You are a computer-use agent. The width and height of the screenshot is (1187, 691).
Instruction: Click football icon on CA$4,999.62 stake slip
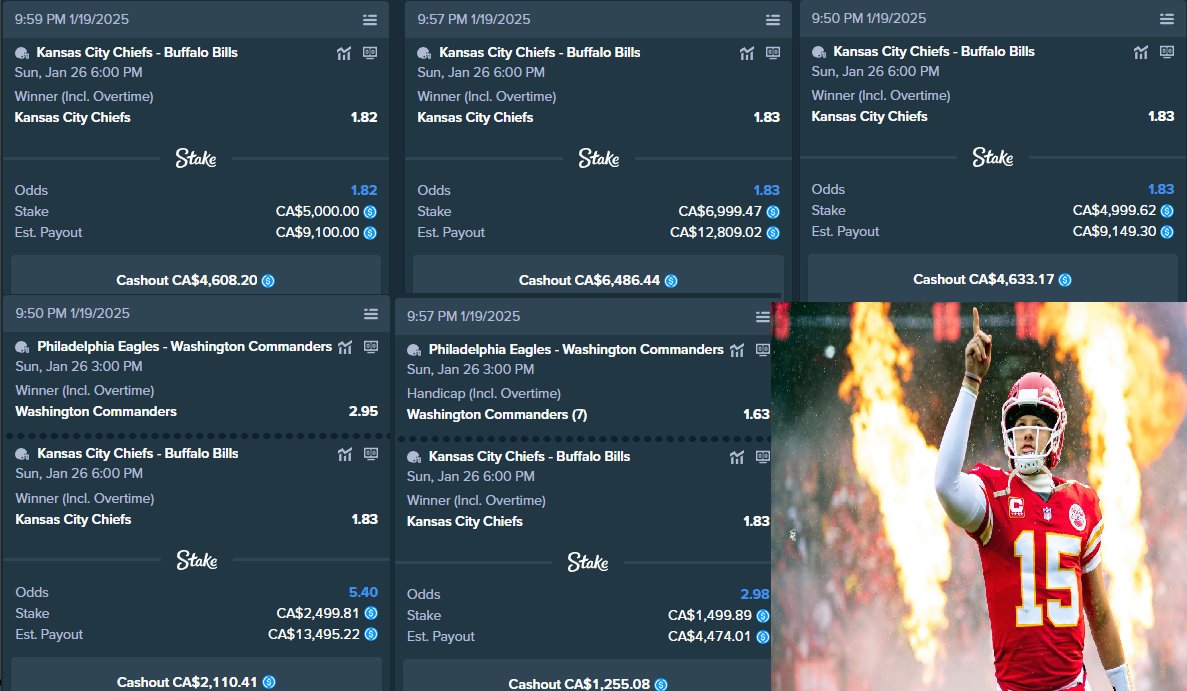[x=819, y=52]
